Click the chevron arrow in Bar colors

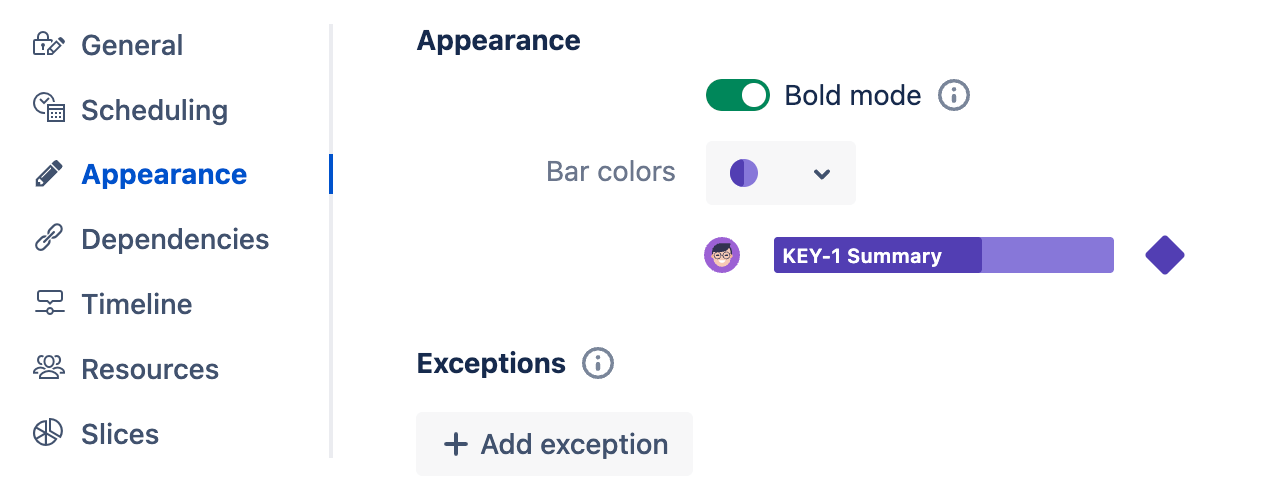[x=822, y=174]
